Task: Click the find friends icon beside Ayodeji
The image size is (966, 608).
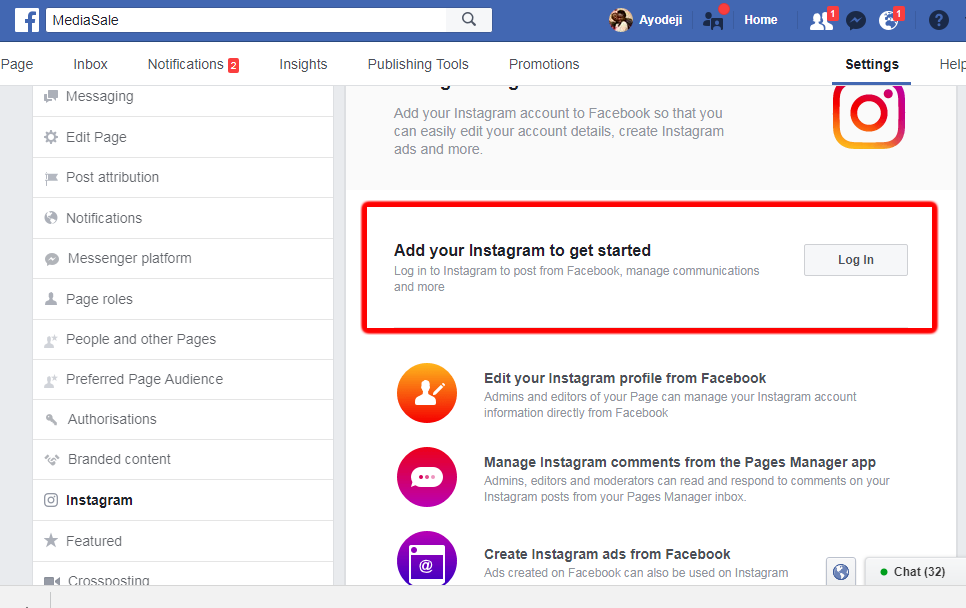Action: (713, 21)
